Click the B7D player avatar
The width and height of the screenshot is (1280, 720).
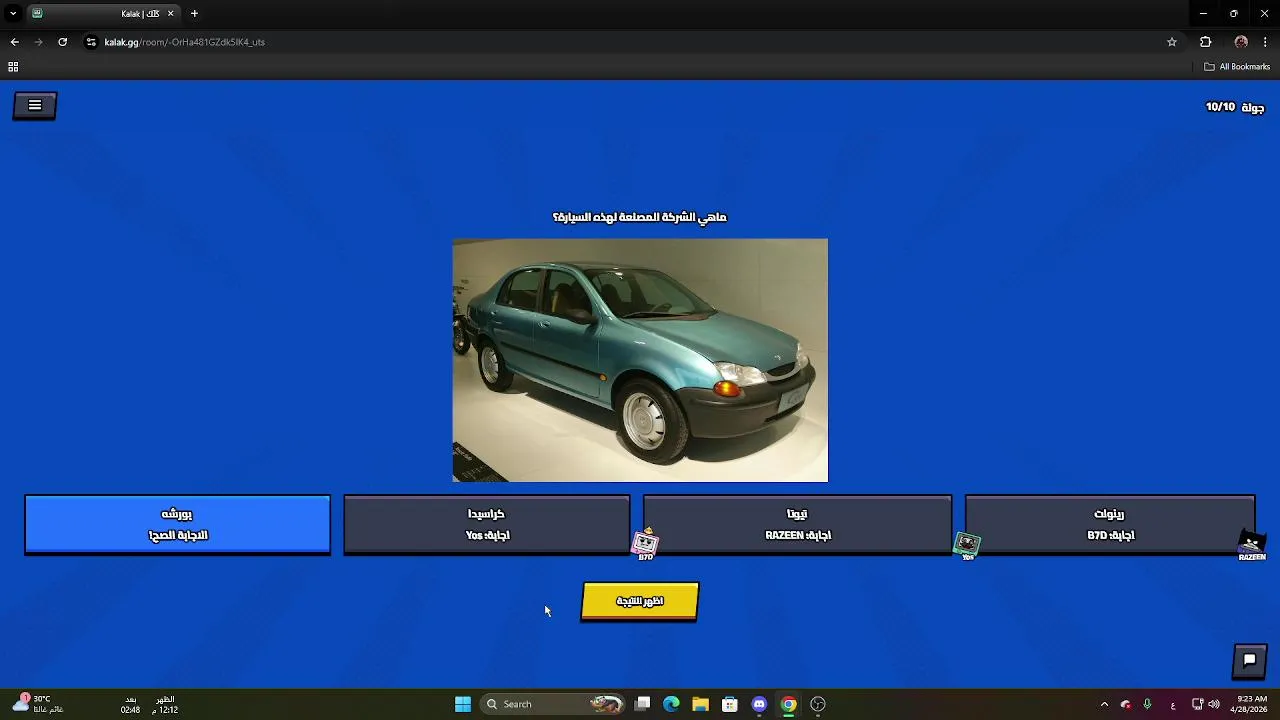point(646,544)
